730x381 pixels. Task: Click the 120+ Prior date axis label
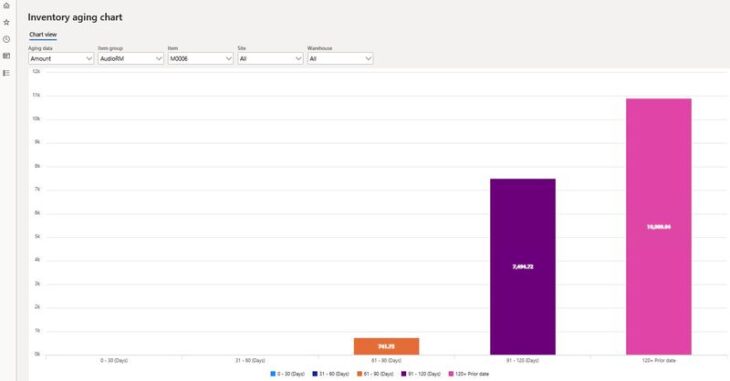tap(659, 361)
